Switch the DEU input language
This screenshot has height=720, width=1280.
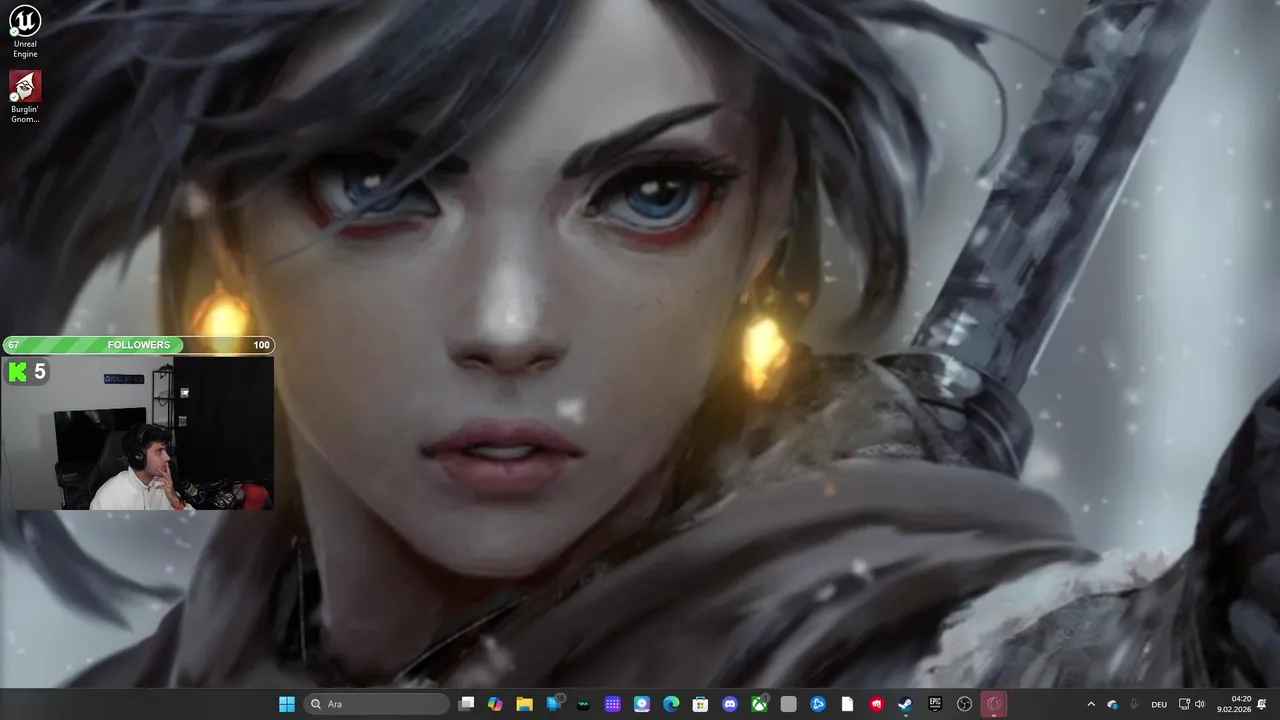point(1159,704)
